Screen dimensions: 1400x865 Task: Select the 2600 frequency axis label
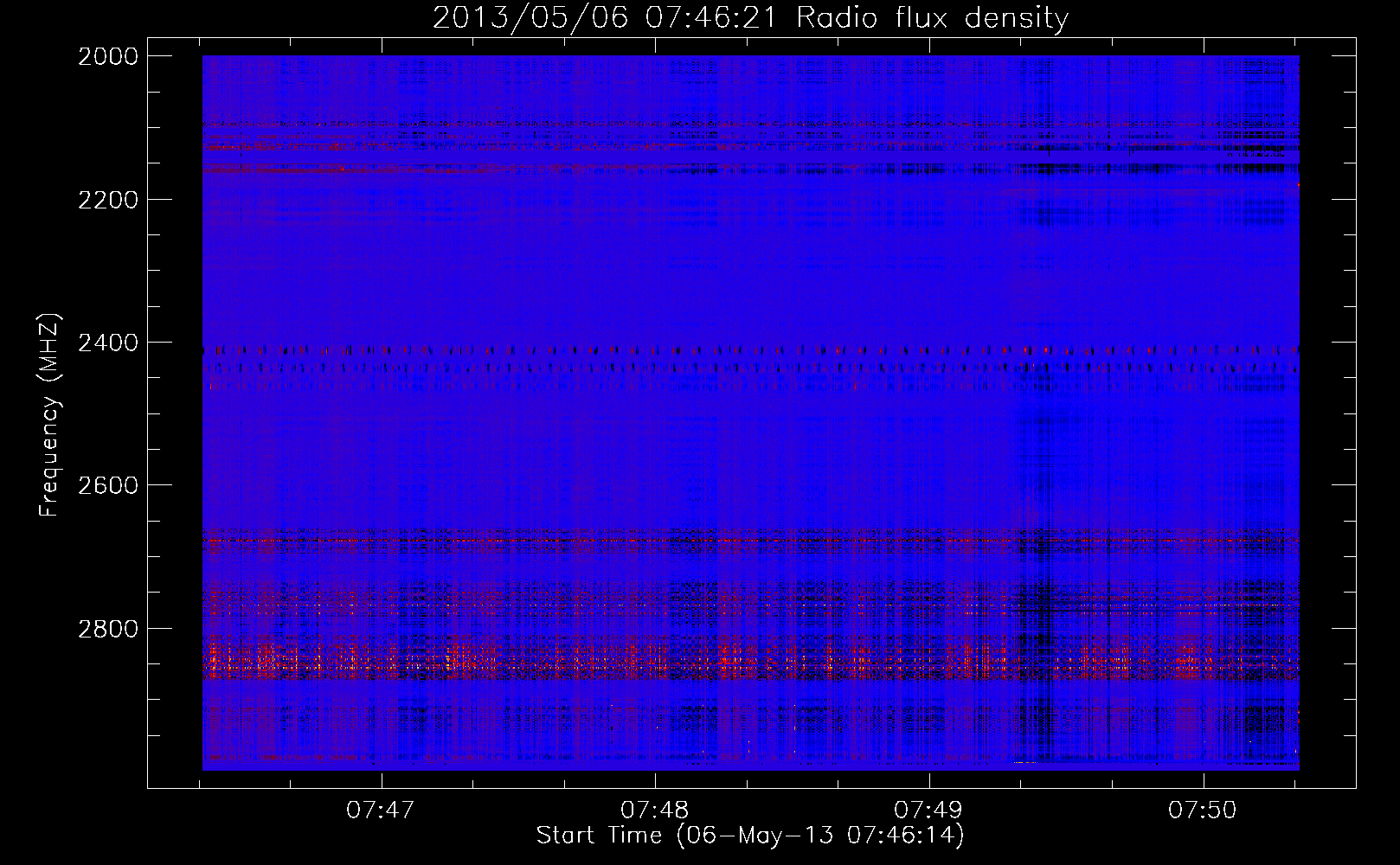tap(108, 485)
